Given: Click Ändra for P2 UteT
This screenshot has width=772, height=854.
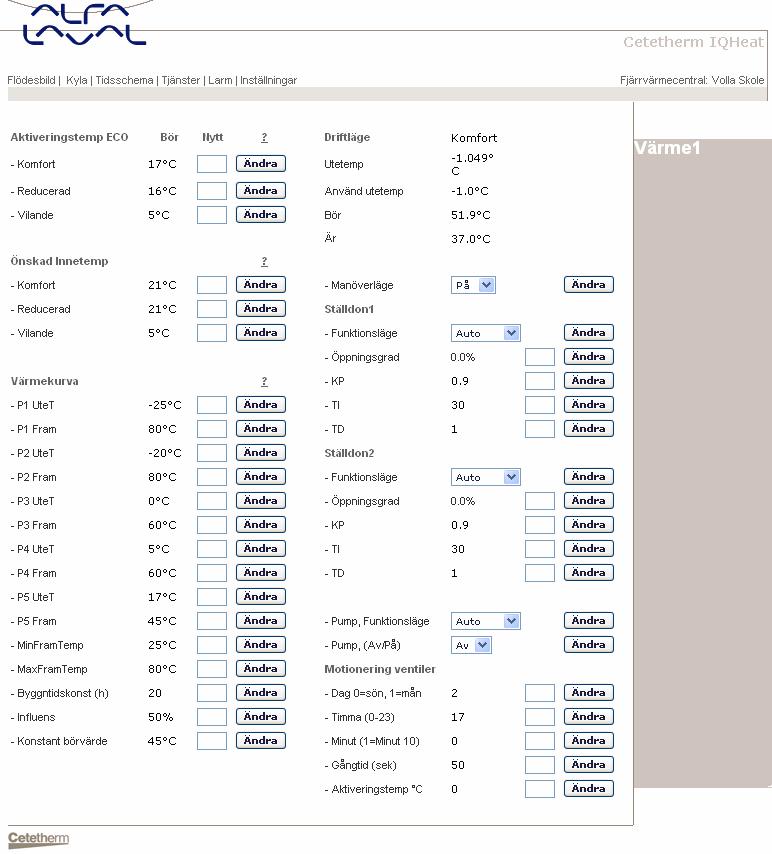Looking at the screenshot, I should click(x=260, y=453).
